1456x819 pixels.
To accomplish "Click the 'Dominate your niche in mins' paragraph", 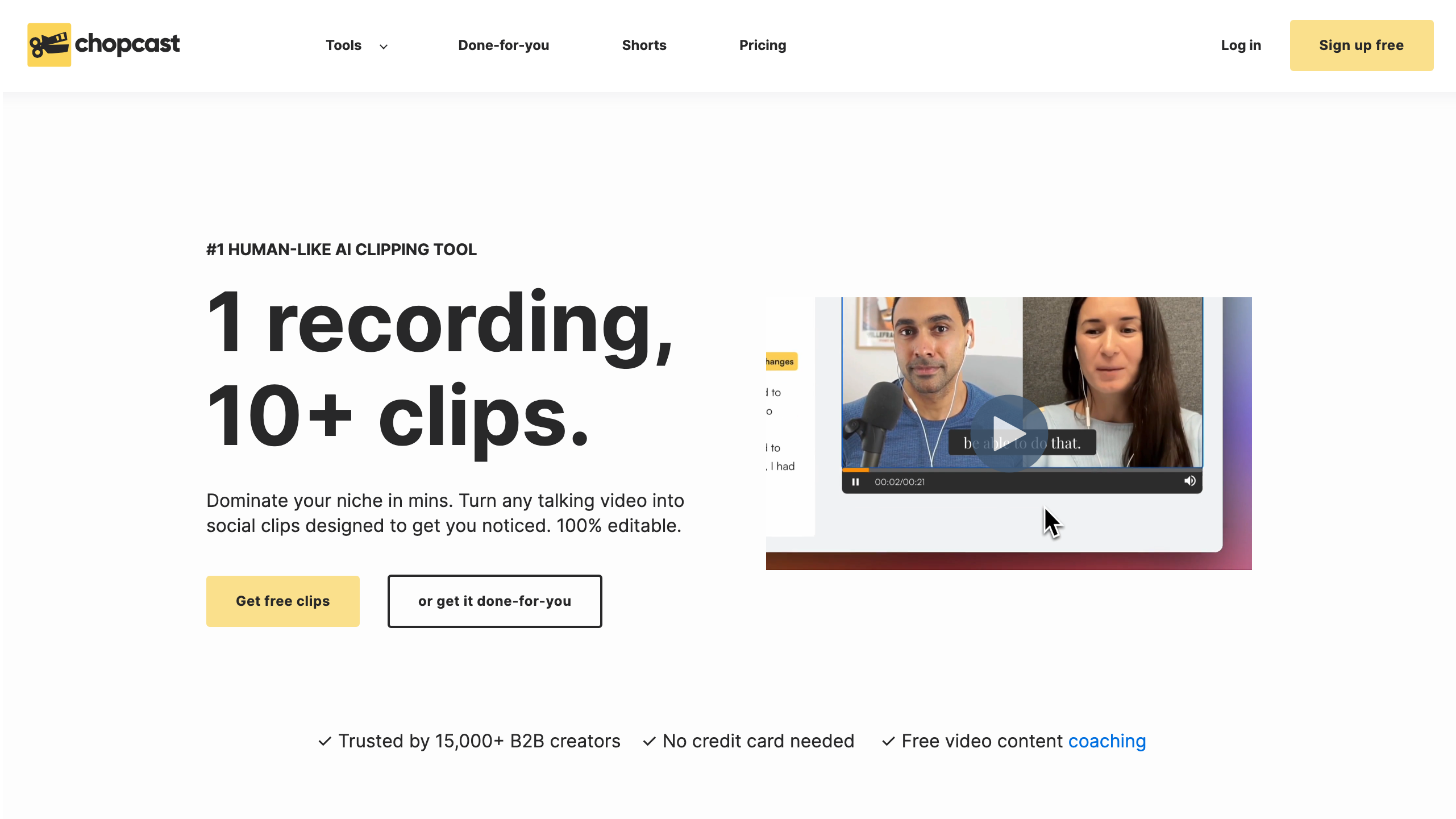I will click(445, 513).
